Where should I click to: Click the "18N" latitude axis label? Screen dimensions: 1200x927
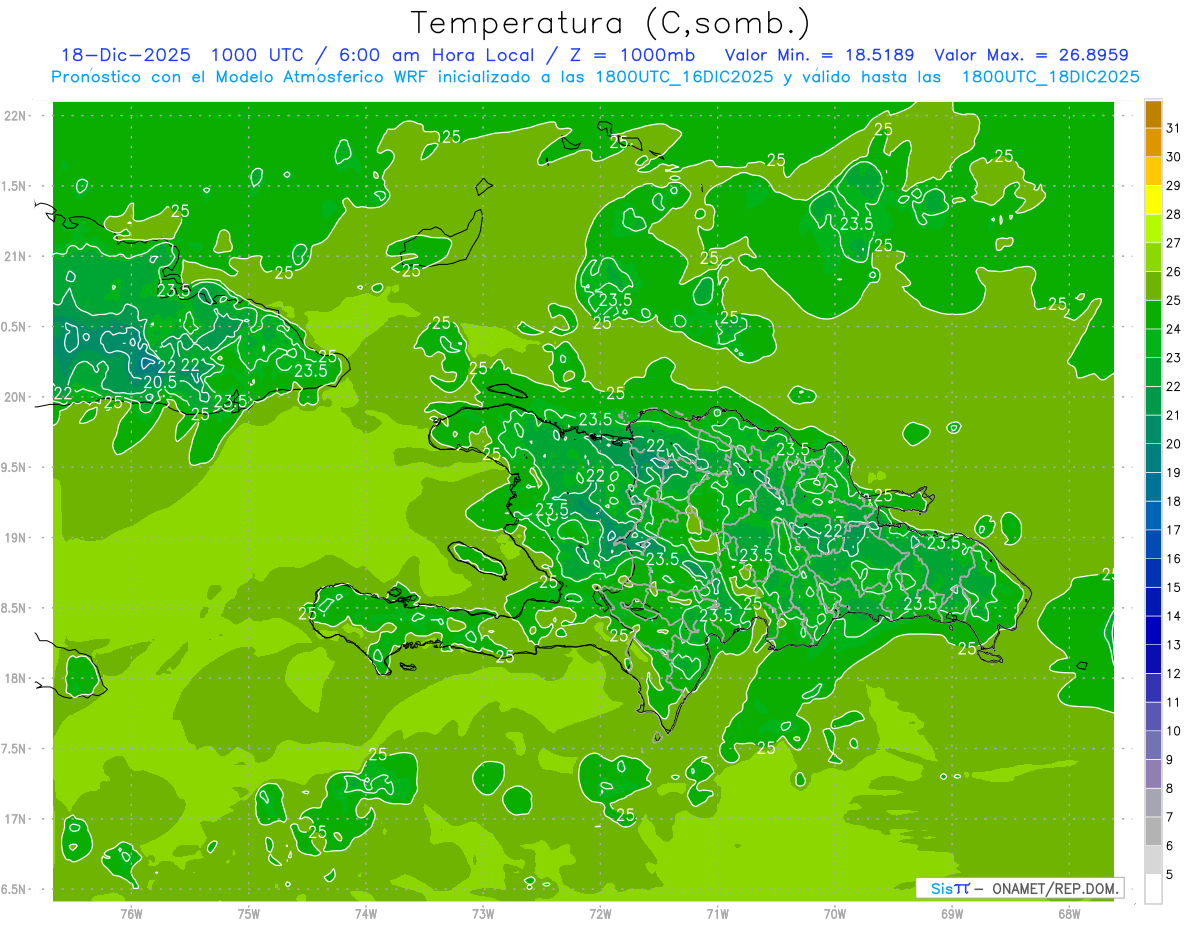click(x=14, y=678)
